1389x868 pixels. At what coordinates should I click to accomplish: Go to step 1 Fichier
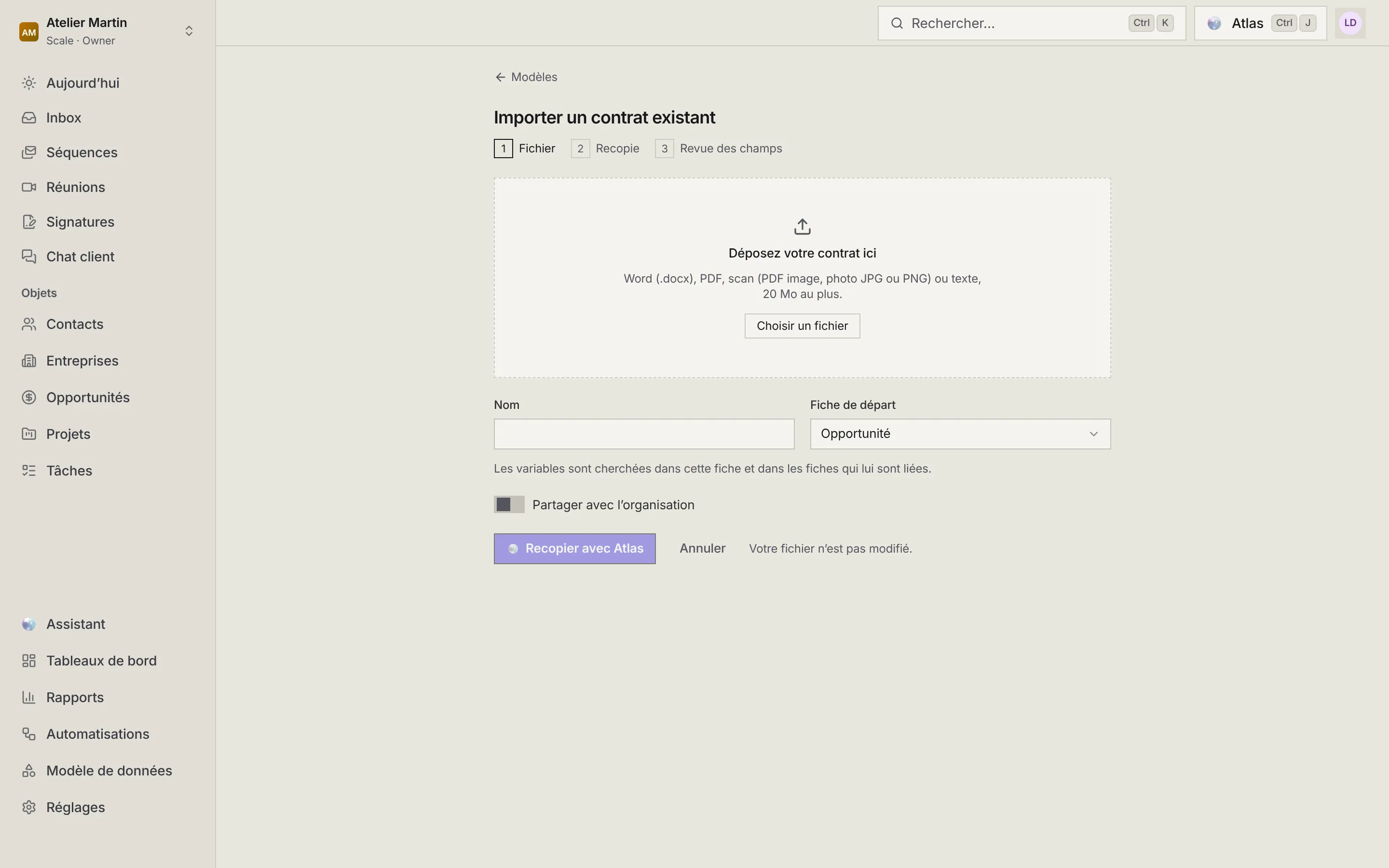(x=525, y=149)
